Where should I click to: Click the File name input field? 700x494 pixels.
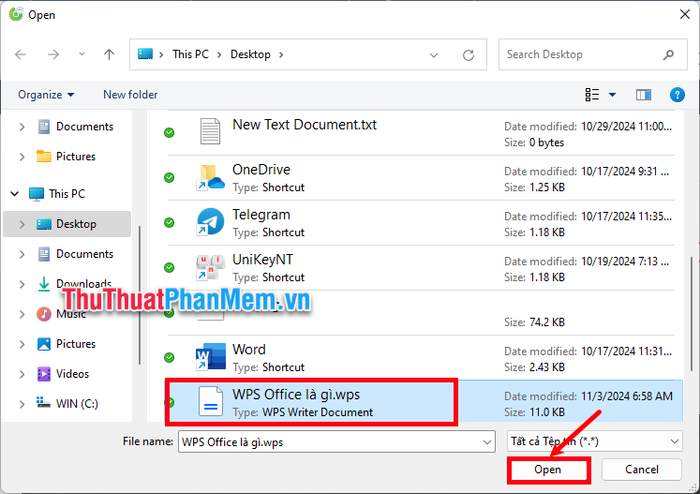coord(337,442)
